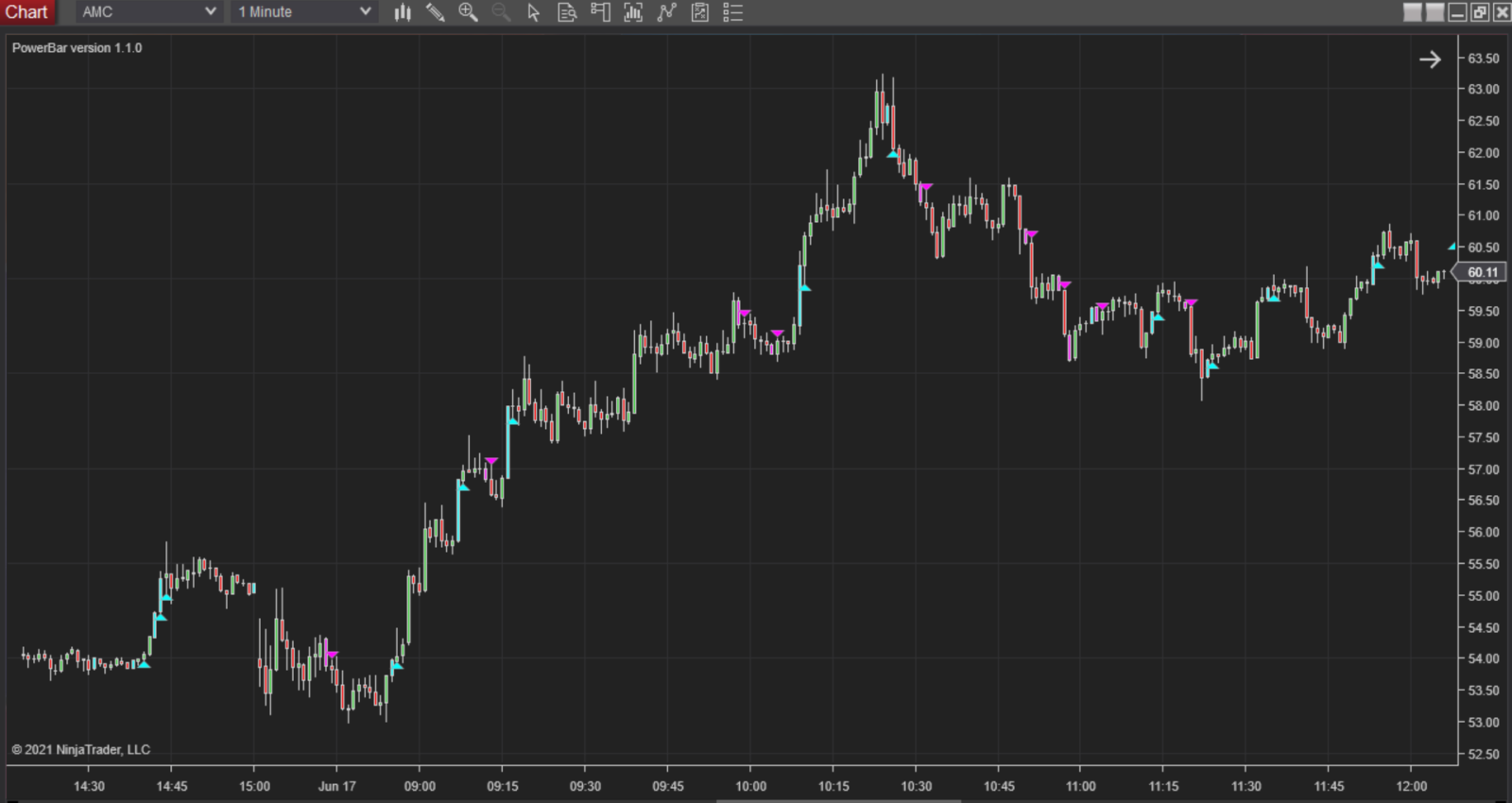Select the drawing tools pencil icon
This screenshot has height=803, width=1512.
point(436,12)
